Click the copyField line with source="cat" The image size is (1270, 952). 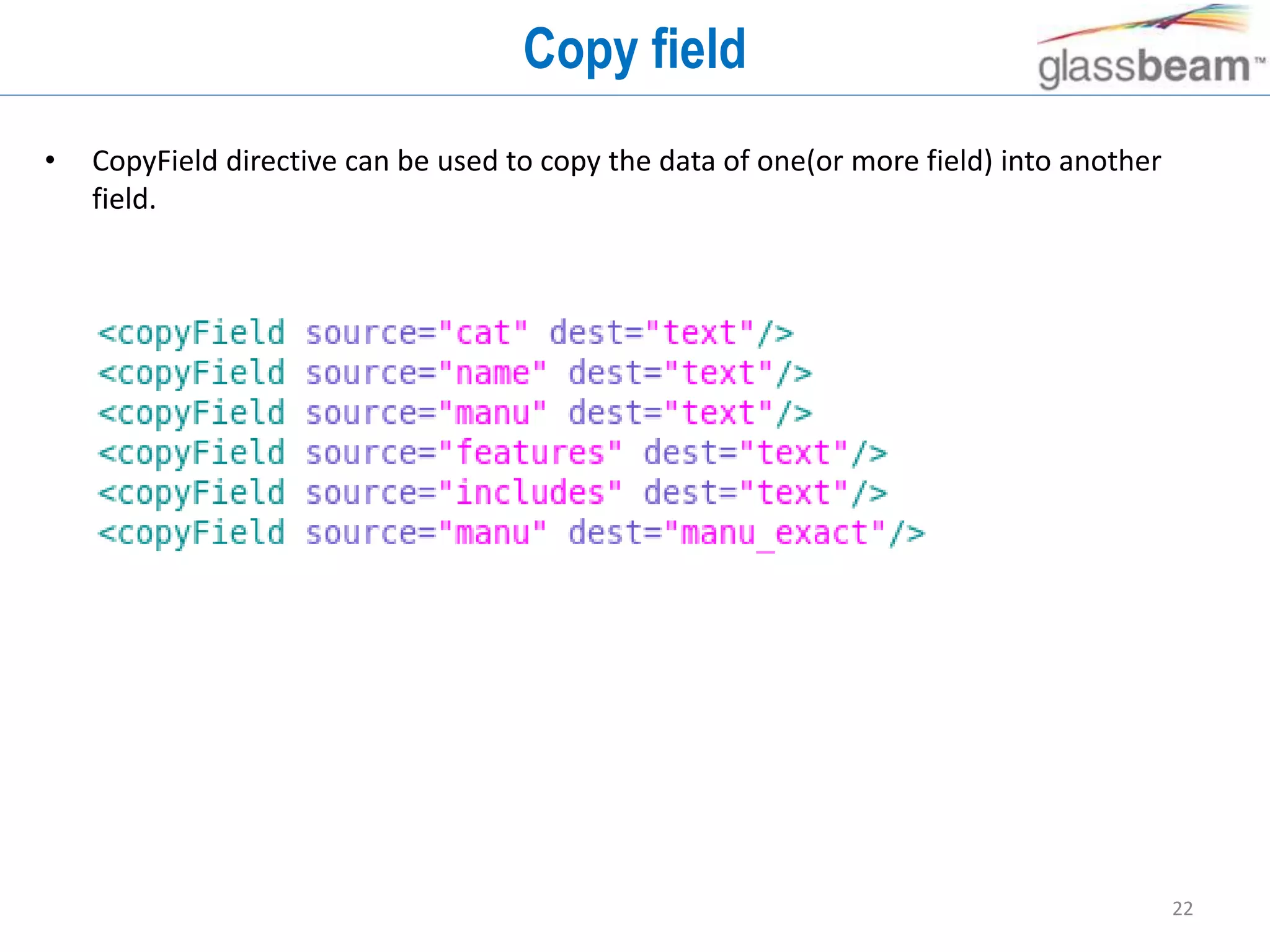tap(445, 333)
